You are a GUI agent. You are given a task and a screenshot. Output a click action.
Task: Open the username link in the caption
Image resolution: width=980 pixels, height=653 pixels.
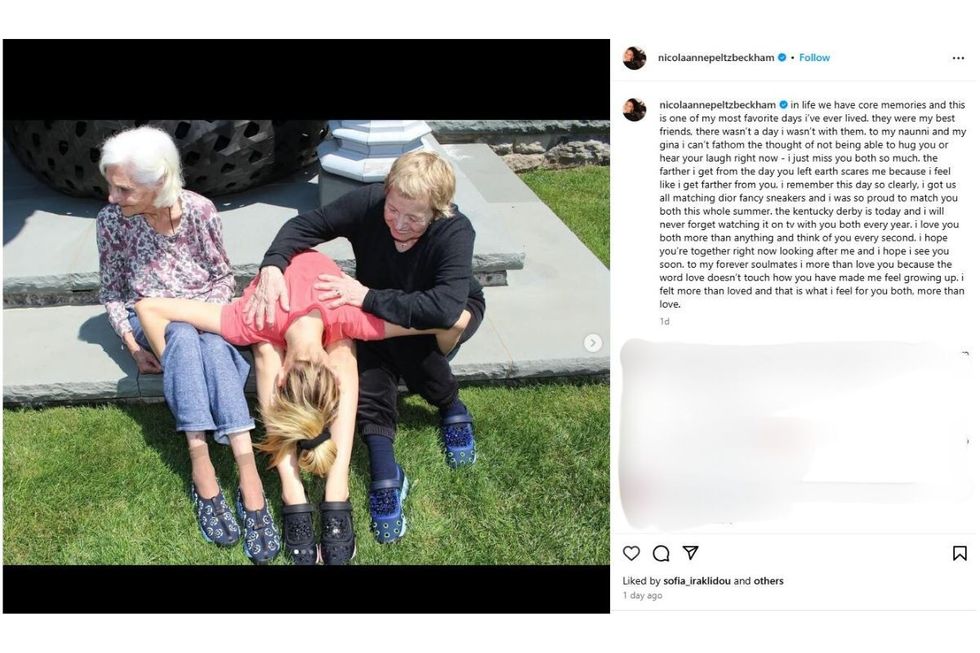tap(718, 105)
